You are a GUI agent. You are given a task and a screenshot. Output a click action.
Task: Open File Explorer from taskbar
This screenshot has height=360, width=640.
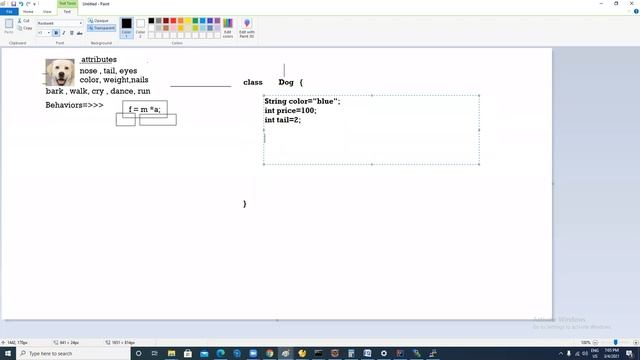point(171,353)
